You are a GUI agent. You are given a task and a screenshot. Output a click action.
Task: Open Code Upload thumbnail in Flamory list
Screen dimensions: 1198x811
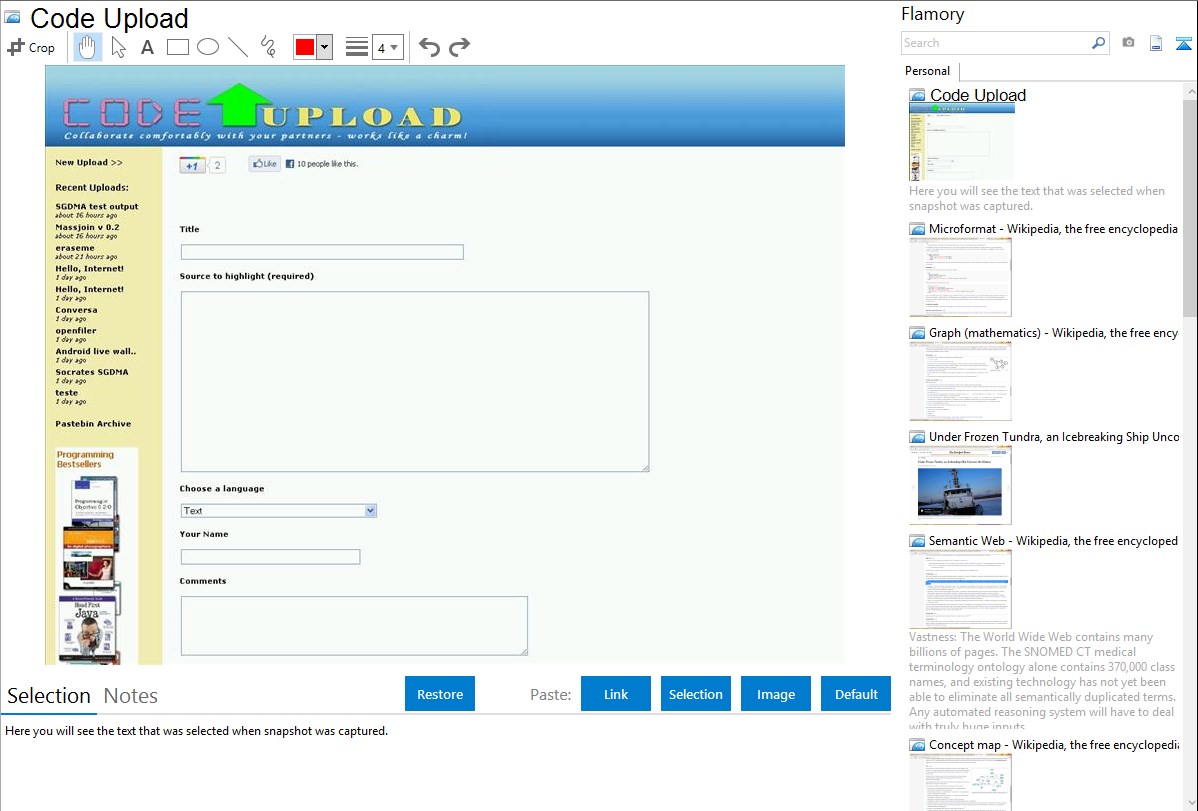(962, 143)
